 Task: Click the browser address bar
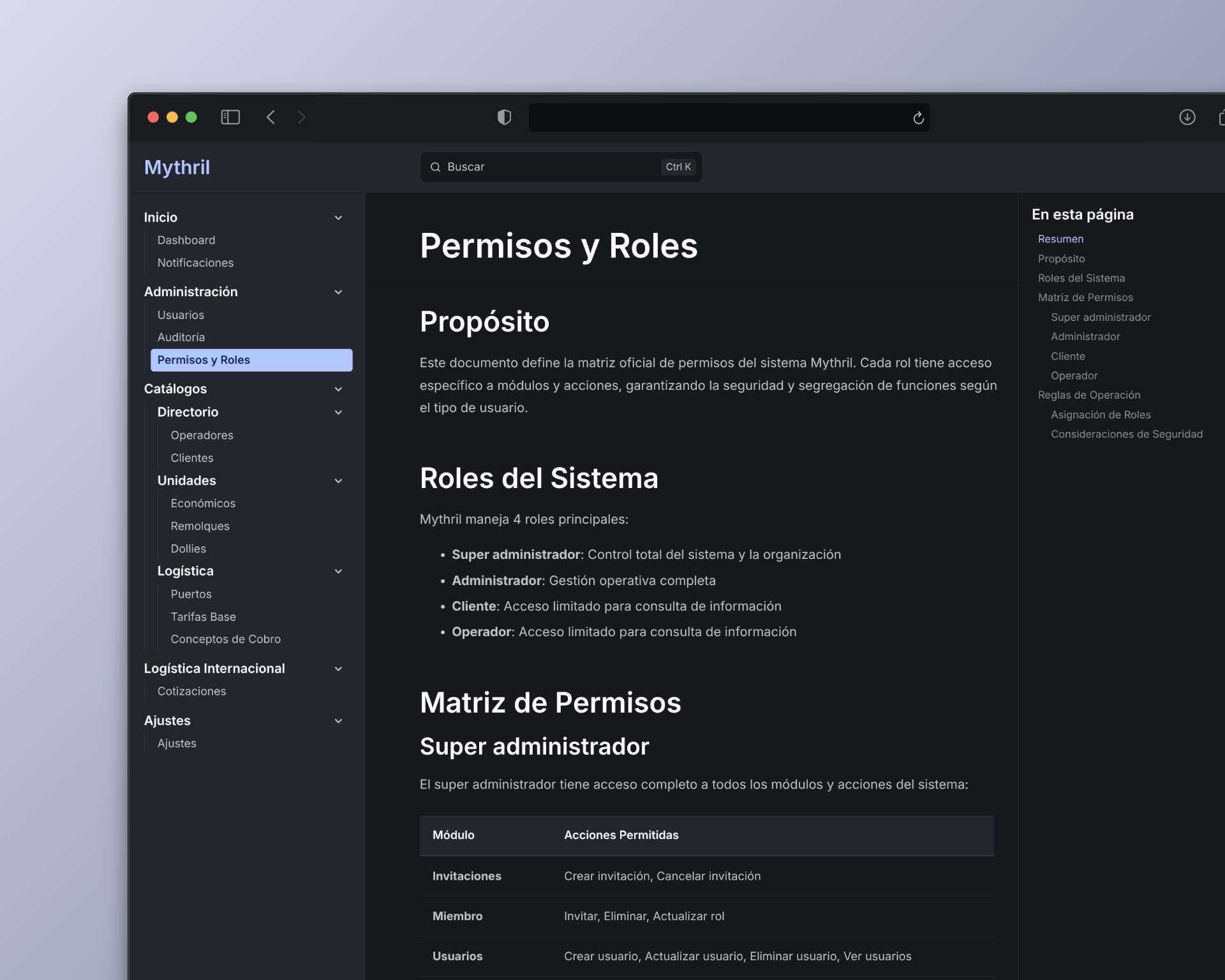pos(729,117)
